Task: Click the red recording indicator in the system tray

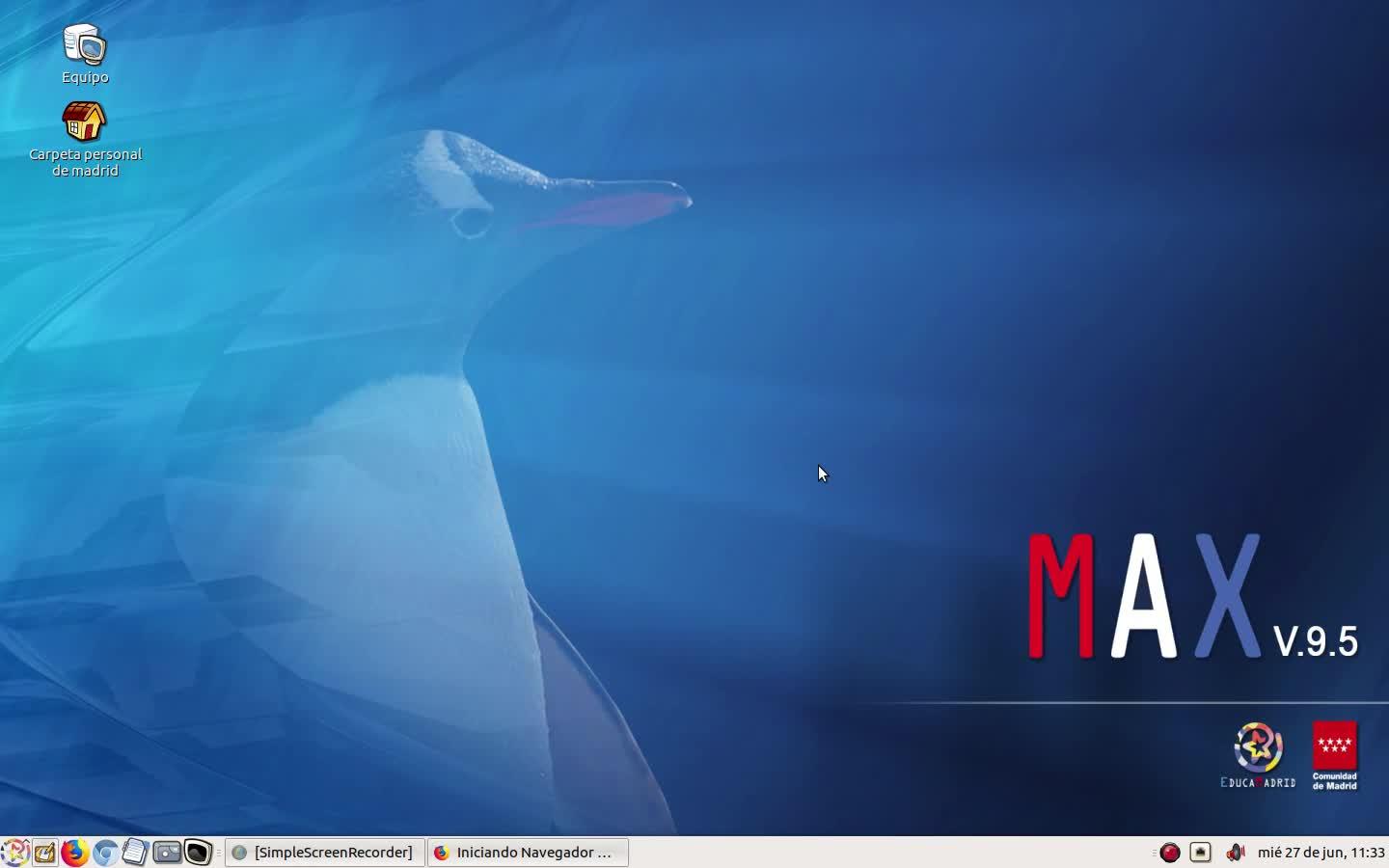Action: pos(1170,853)
